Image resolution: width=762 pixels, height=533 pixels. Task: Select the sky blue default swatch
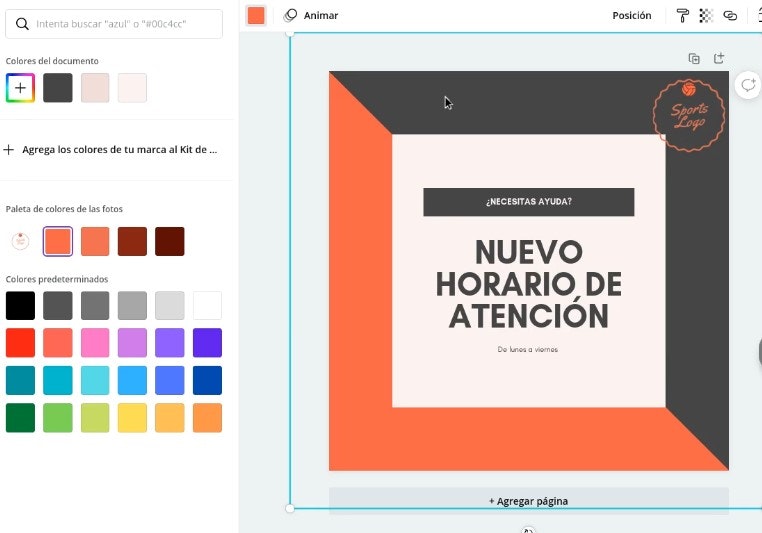pyautogui.click(x=132, y=380)
